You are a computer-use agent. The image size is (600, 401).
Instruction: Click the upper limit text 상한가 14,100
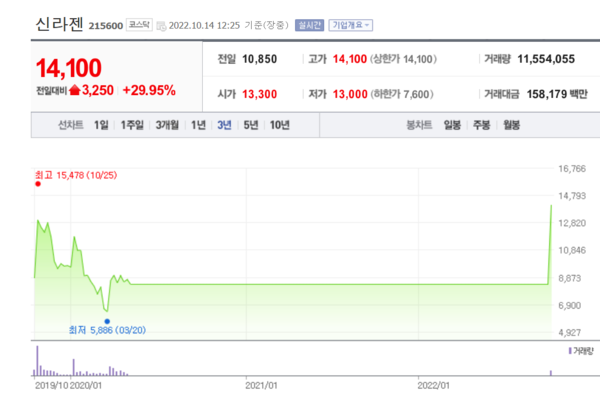pos(403,59)
